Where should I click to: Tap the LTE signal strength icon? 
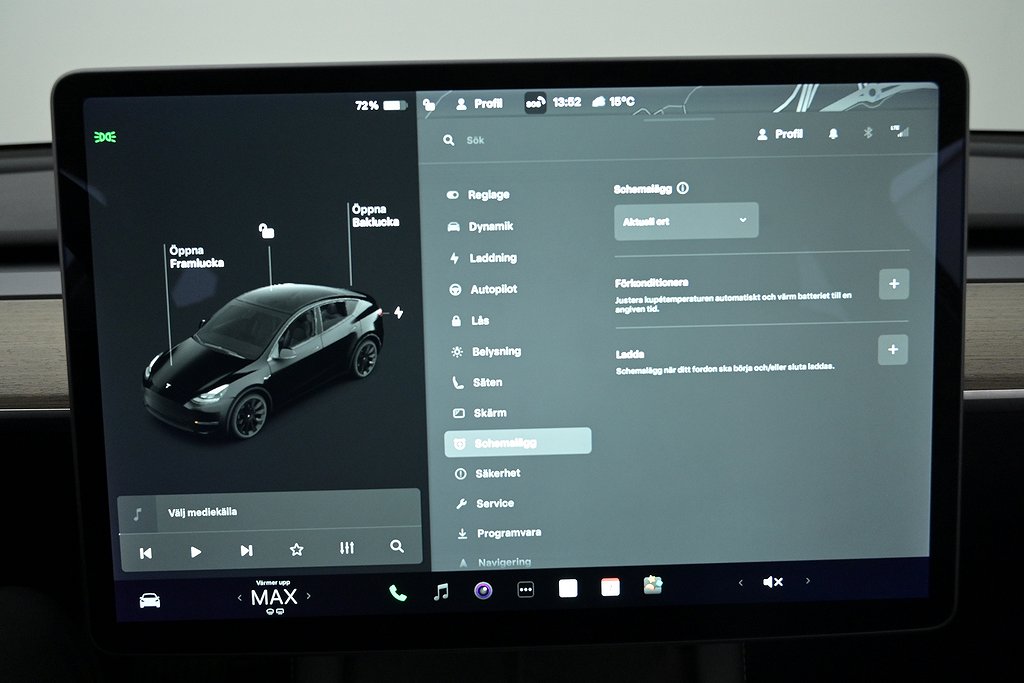point(900,131)
